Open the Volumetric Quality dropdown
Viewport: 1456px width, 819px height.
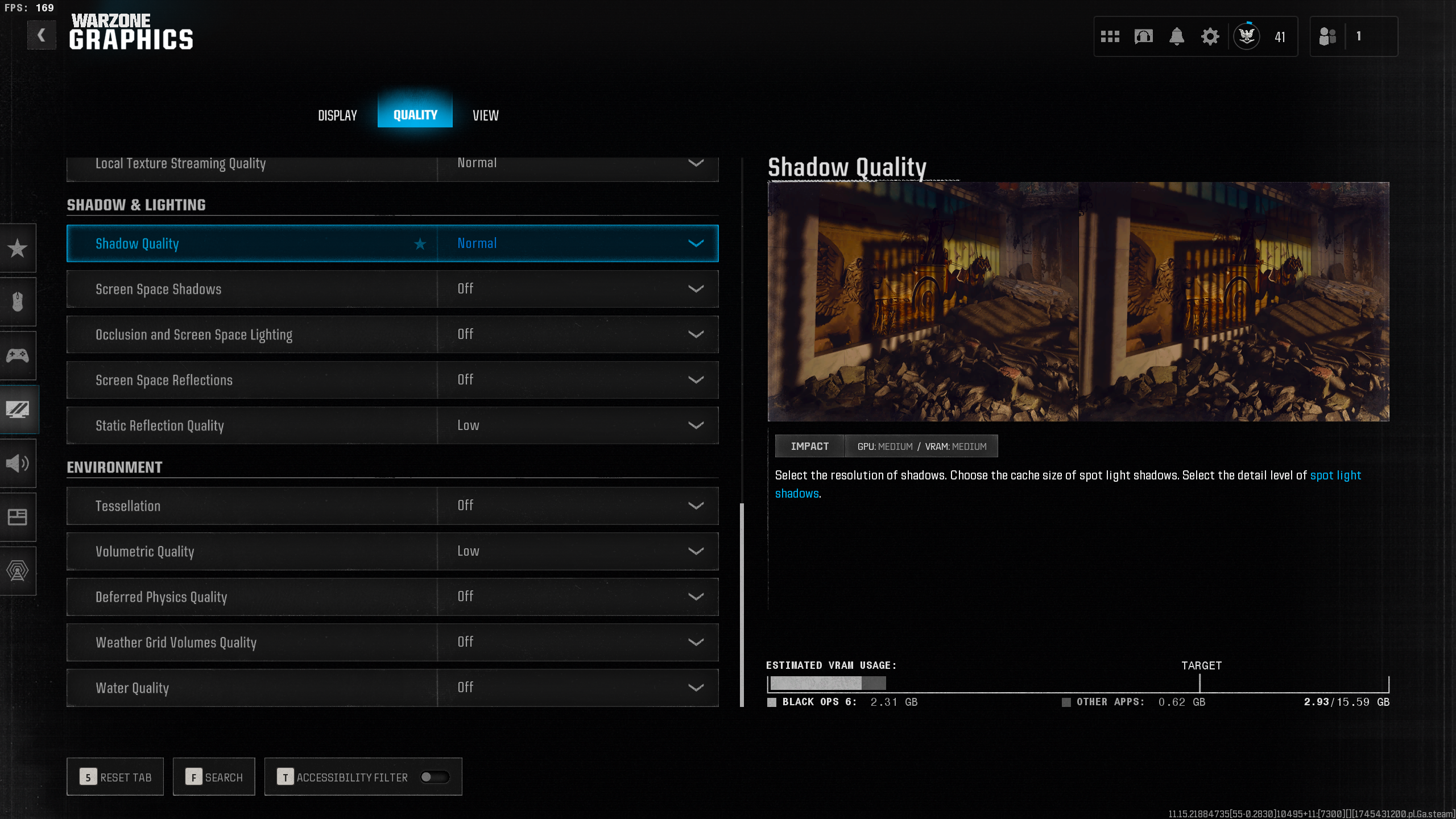(696, 551)
